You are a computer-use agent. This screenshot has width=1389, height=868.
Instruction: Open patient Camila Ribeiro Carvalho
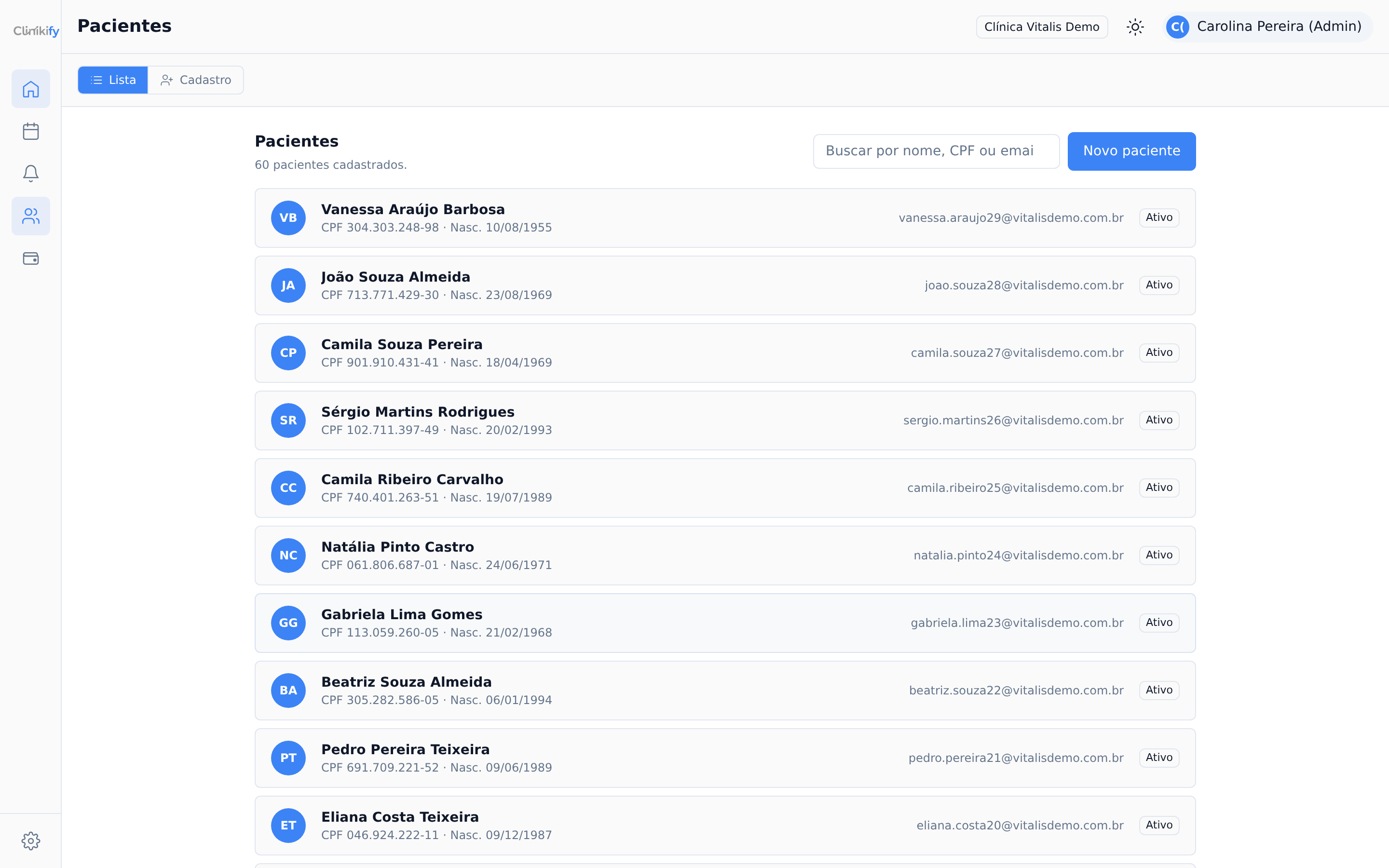click(x=725, y=488)
